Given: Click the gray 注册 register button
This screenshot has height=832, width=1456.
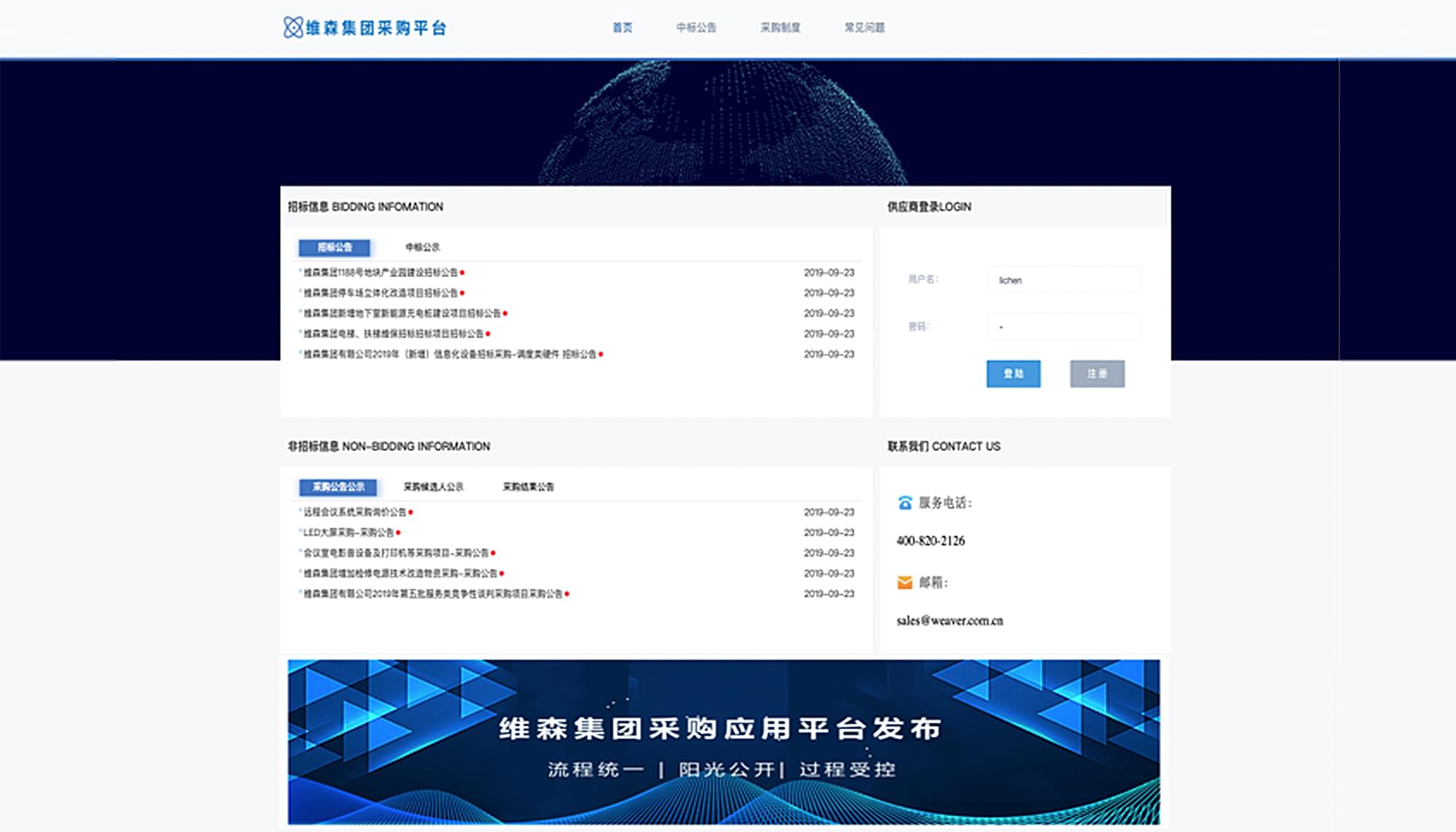Looking at the screenshot, I should (1096, 374).
